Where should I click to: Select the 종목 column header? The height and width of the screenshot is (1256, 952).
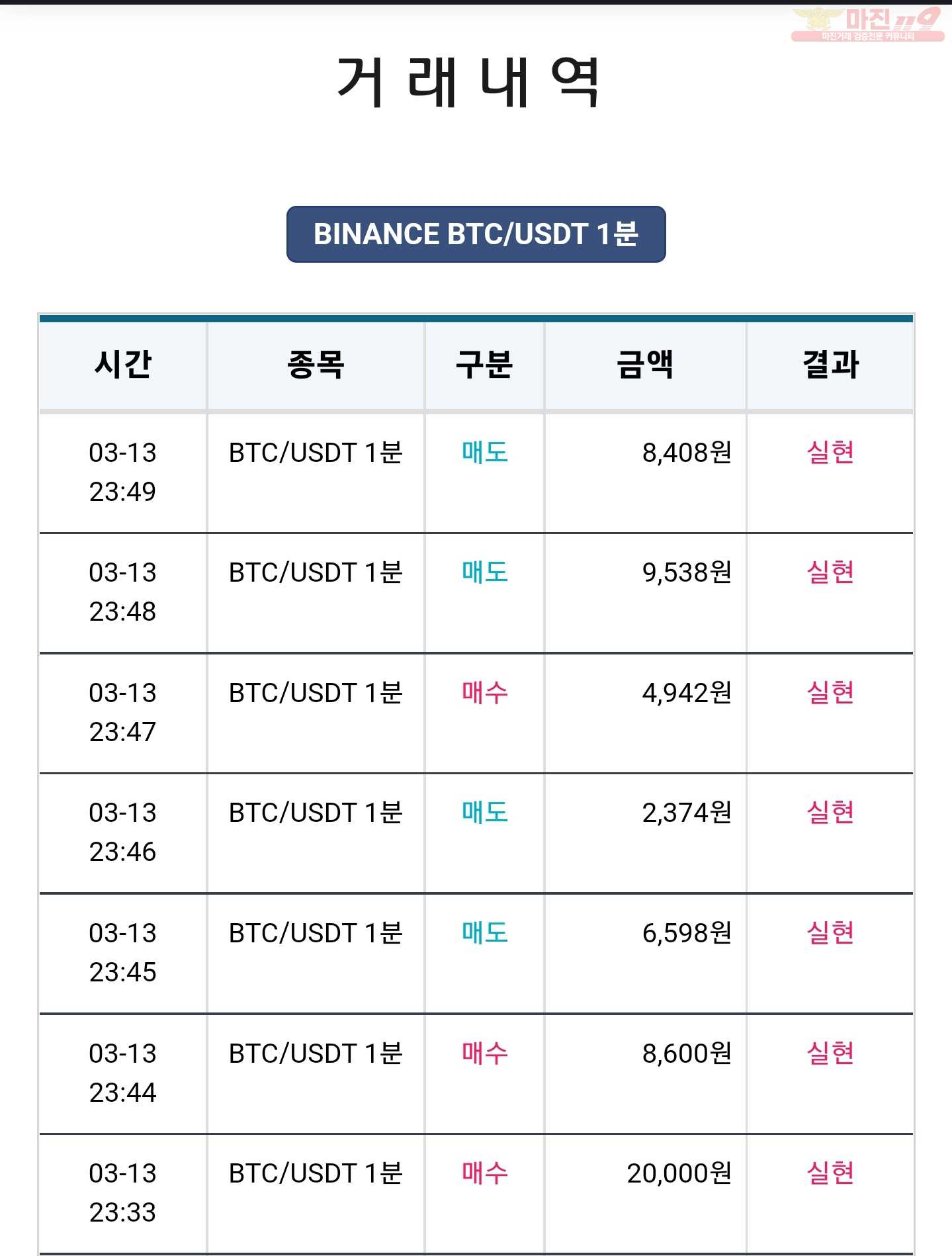click(316, 365)
